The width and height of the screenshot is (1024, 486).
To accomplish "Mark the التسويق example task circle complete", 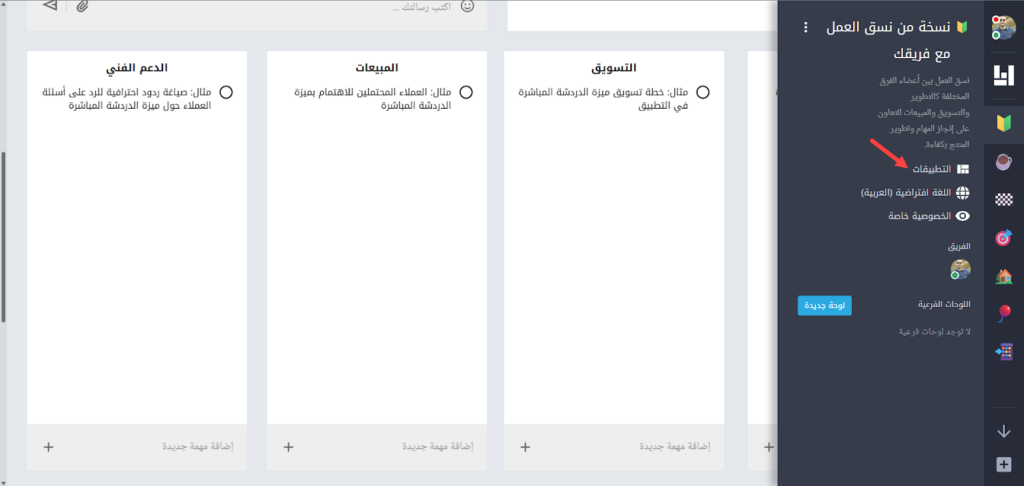I will pyautogui.click(x=703, y=92).
